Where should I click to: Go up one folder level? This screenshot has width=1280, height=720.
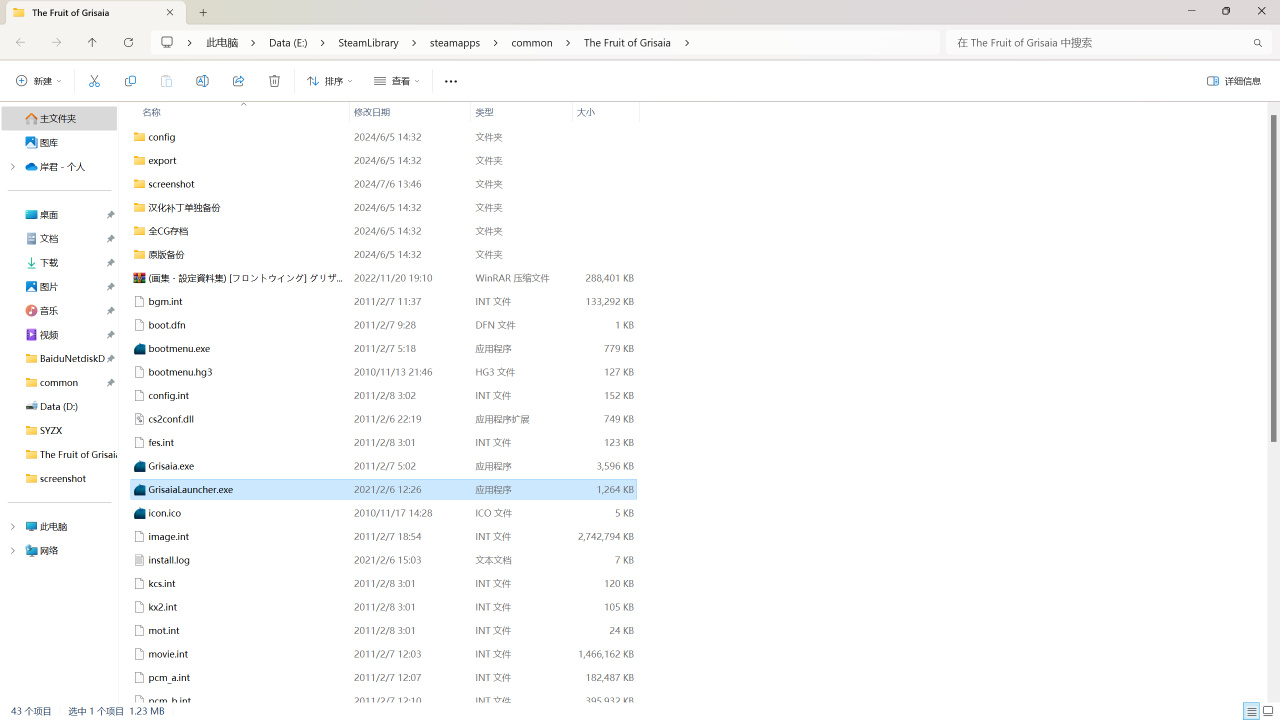tap(92, 42)
